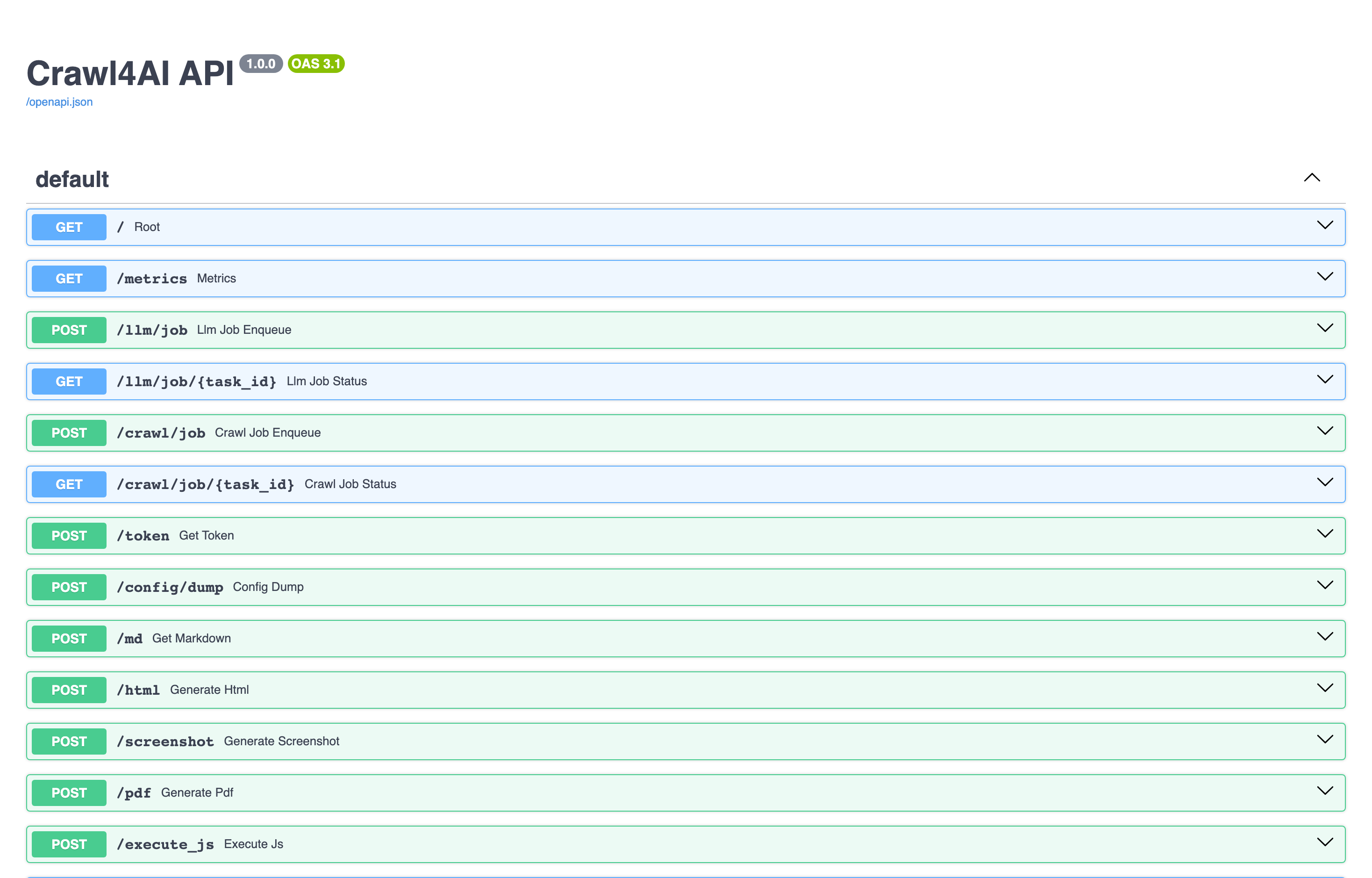The height and width of the screenshot is (878, 1372).
Task: Click the Get Markdown description
Action: point(192,638)
